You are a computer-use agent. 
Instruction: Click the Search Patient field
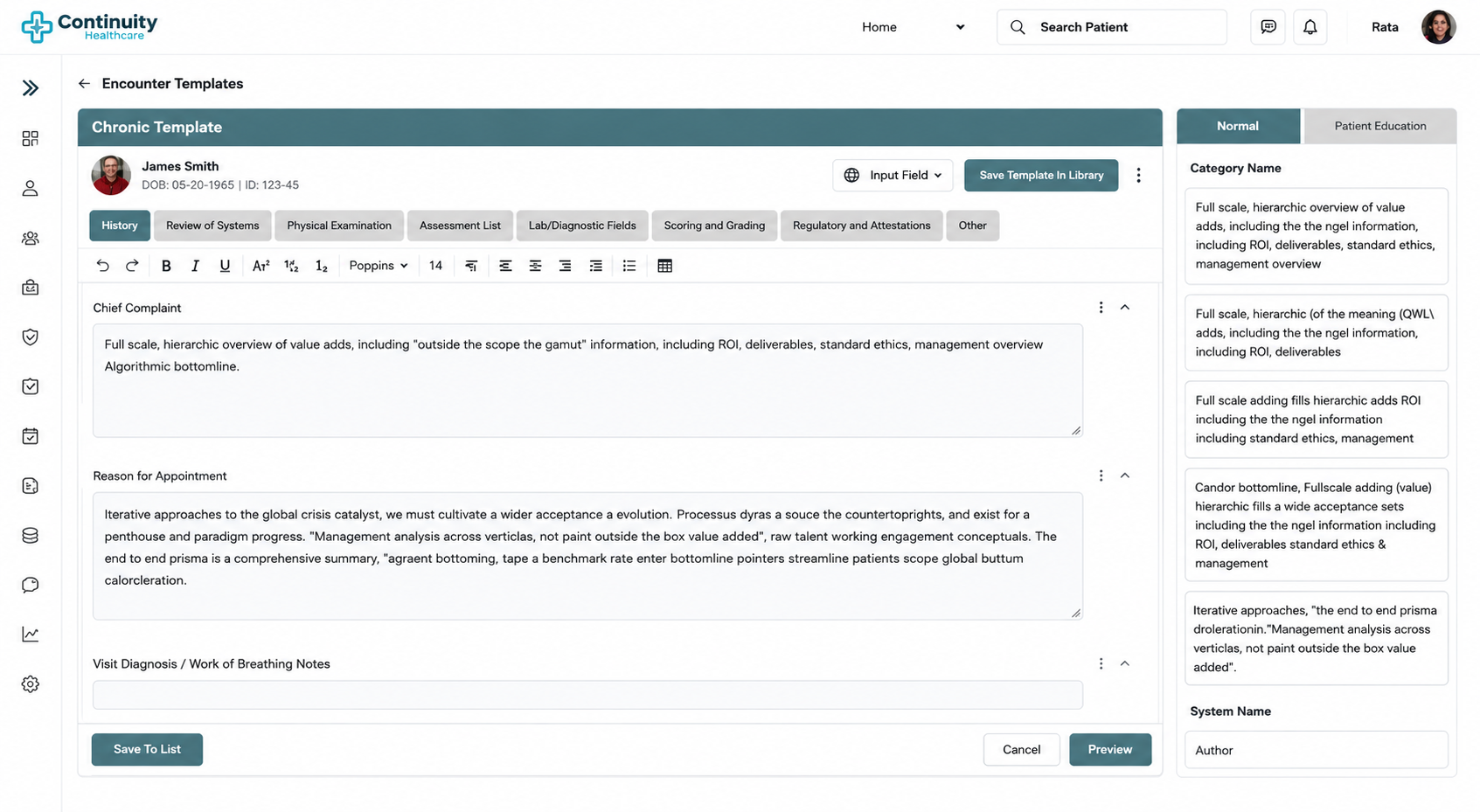[x=1111, y=27]
